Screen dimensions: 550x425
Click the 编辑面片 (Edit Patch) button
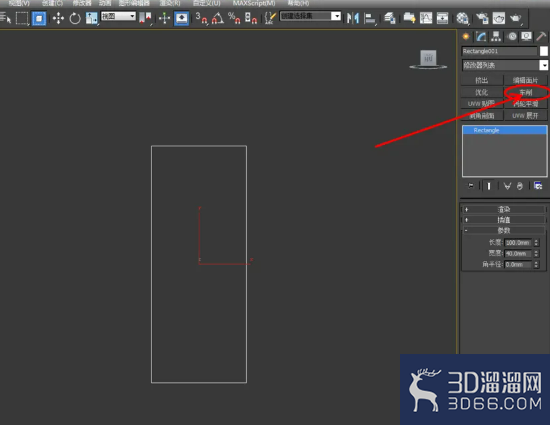[525, 80]
